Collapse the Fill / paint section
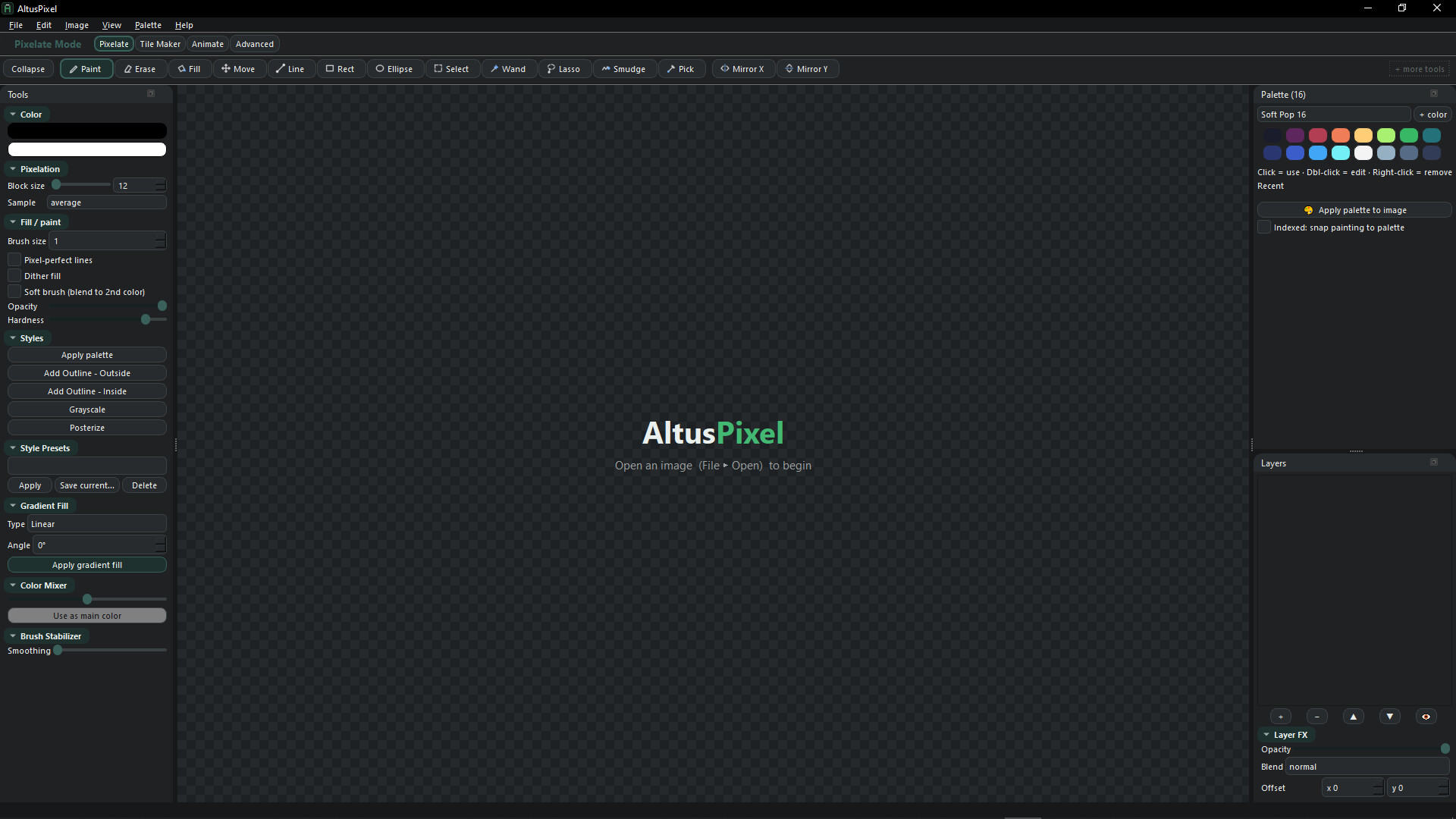The width and height of the screenshot is (1456, 819). [x=37, y=222]
